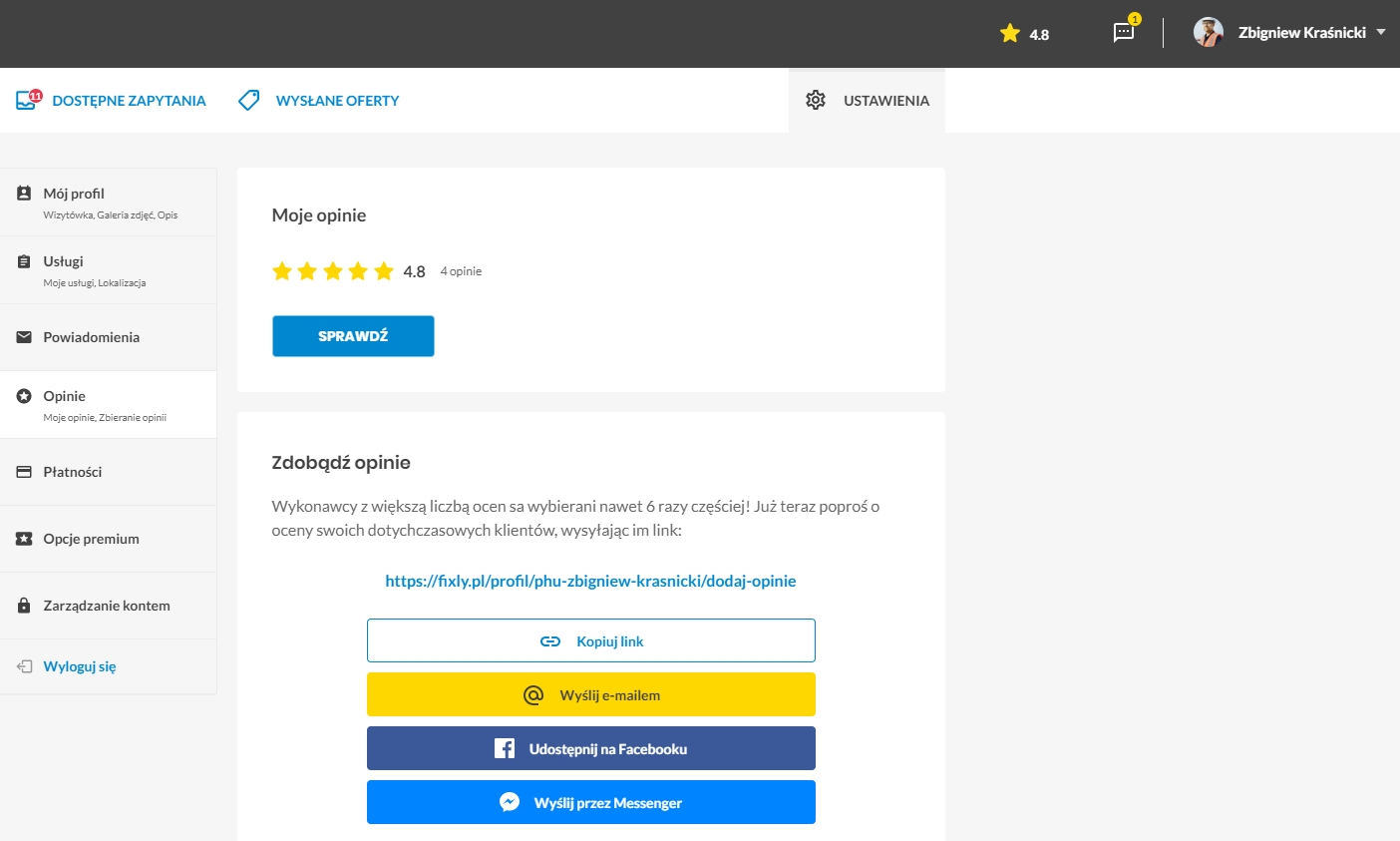The width and height of the screenshot is (1400, 841).
Task: Click the chain link icon in Kopiuj link
Action: pos(550,641)
